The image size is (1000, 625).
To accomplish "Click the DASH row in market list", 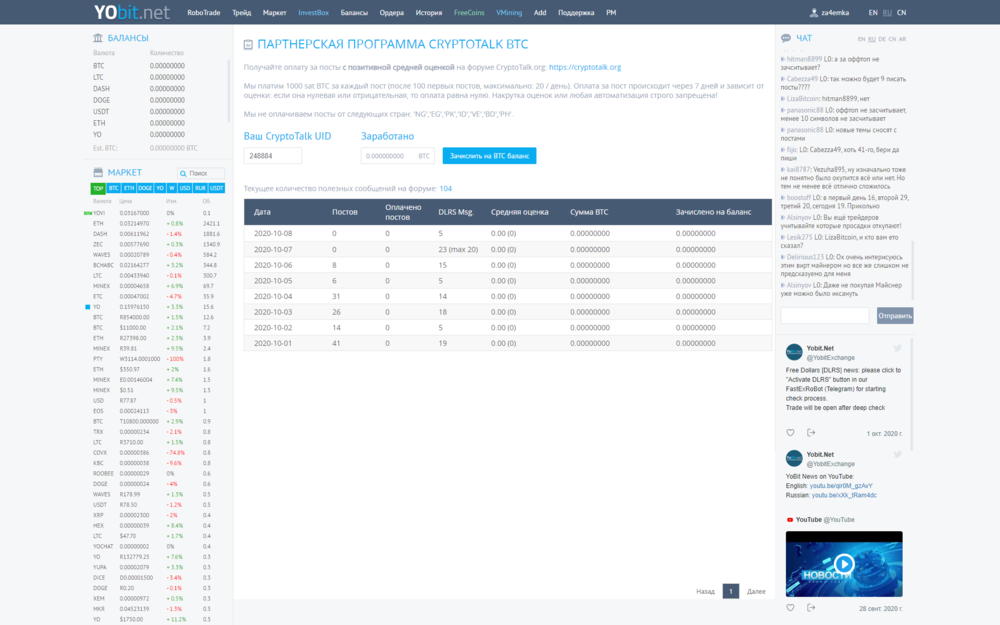I will tap(156, 234).
